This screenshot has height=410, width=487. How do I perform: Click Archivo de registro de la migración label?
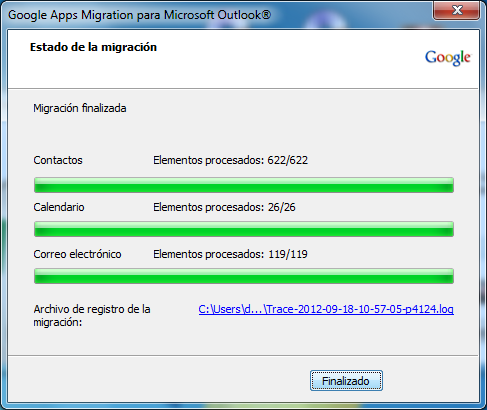coord(92,315)
